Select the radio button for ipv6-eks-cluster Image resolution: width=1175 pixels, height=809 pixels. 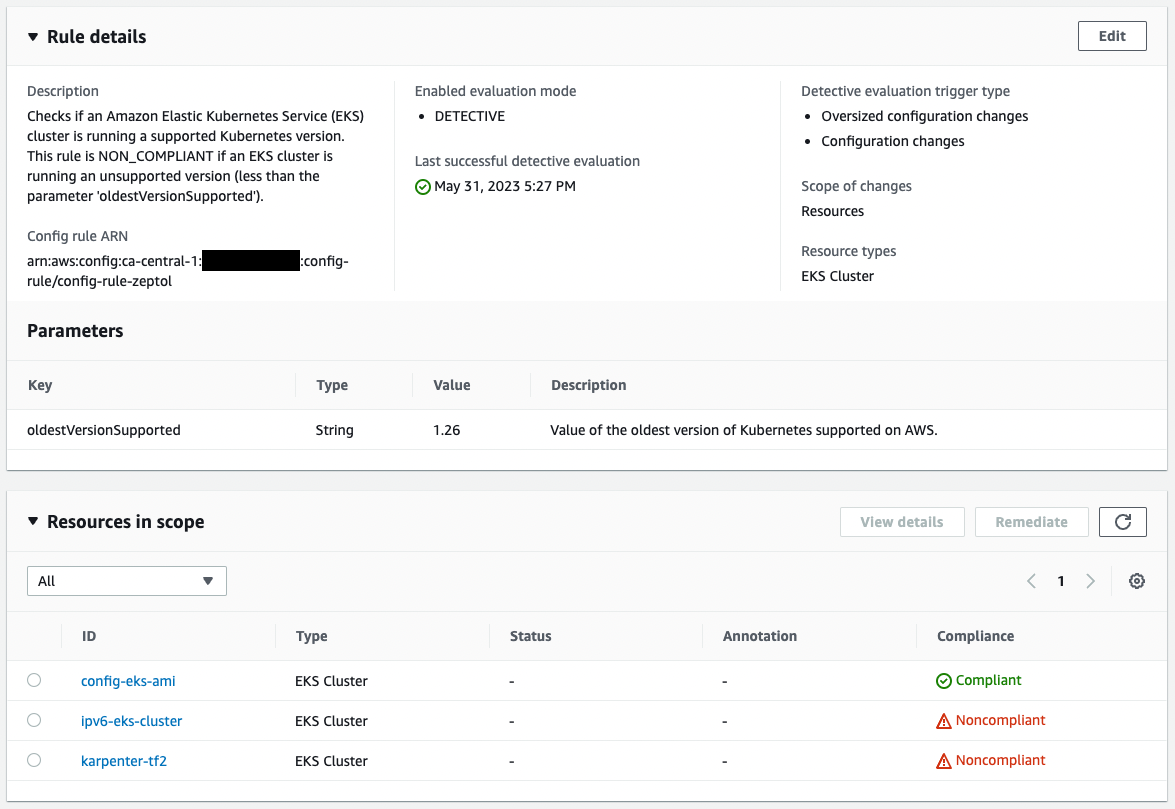34,720
